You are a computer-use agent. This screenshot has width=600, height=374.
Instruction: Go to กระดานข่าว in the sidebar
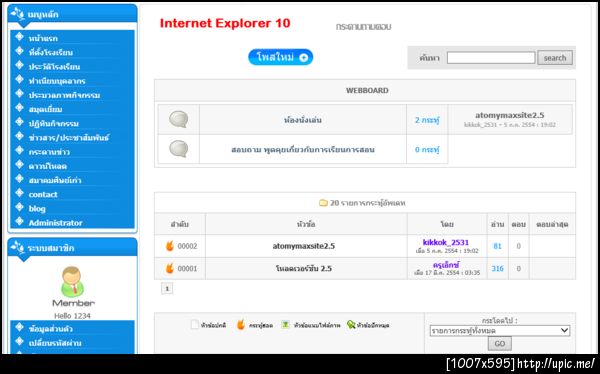[x=49, y=152]
